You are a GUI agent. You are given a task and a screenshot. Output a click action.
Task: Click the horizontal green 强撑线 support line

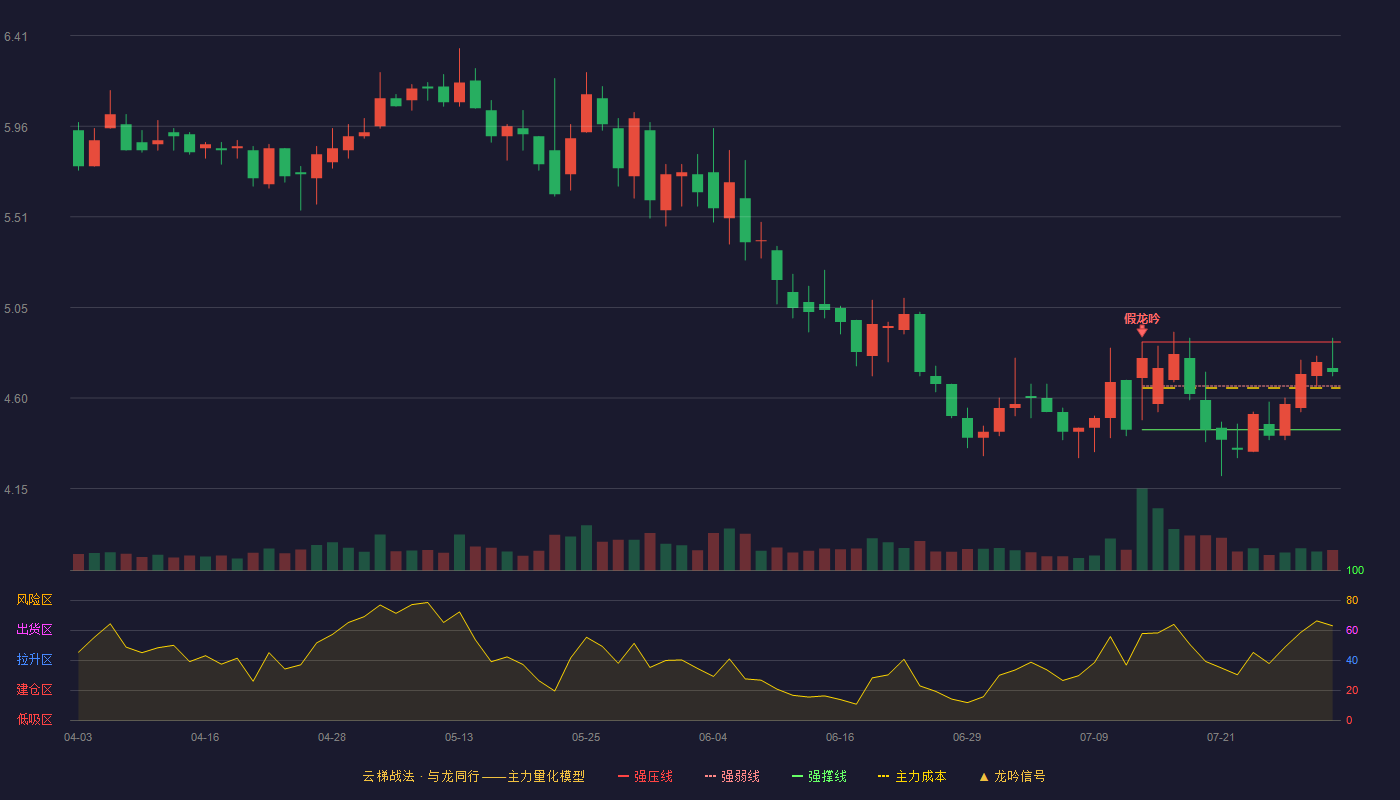[1241, 430]
